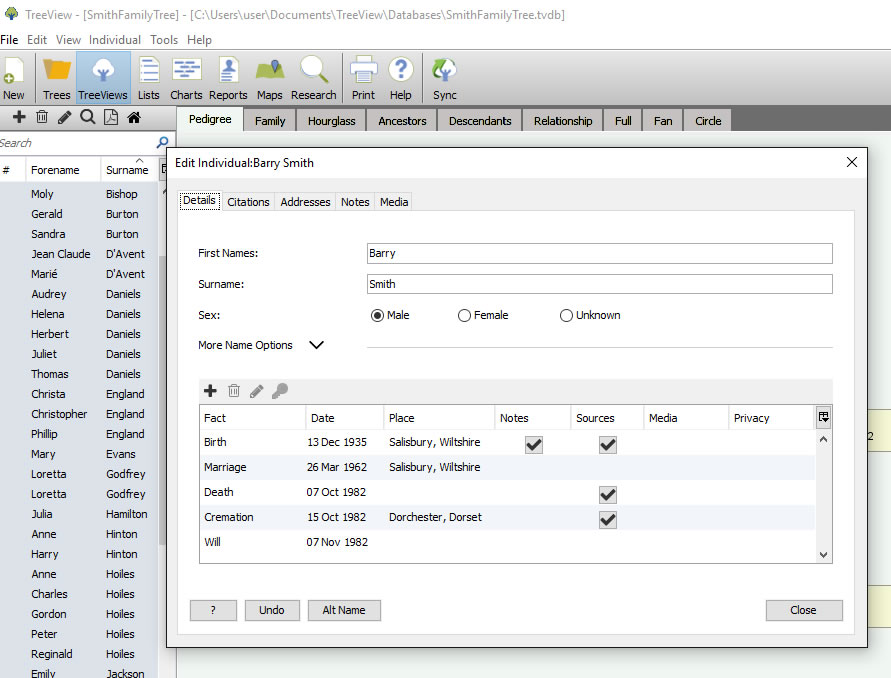Click fact table scroll up arrow
Viewport: 891px width, 678px height.
tap(823, 439)
